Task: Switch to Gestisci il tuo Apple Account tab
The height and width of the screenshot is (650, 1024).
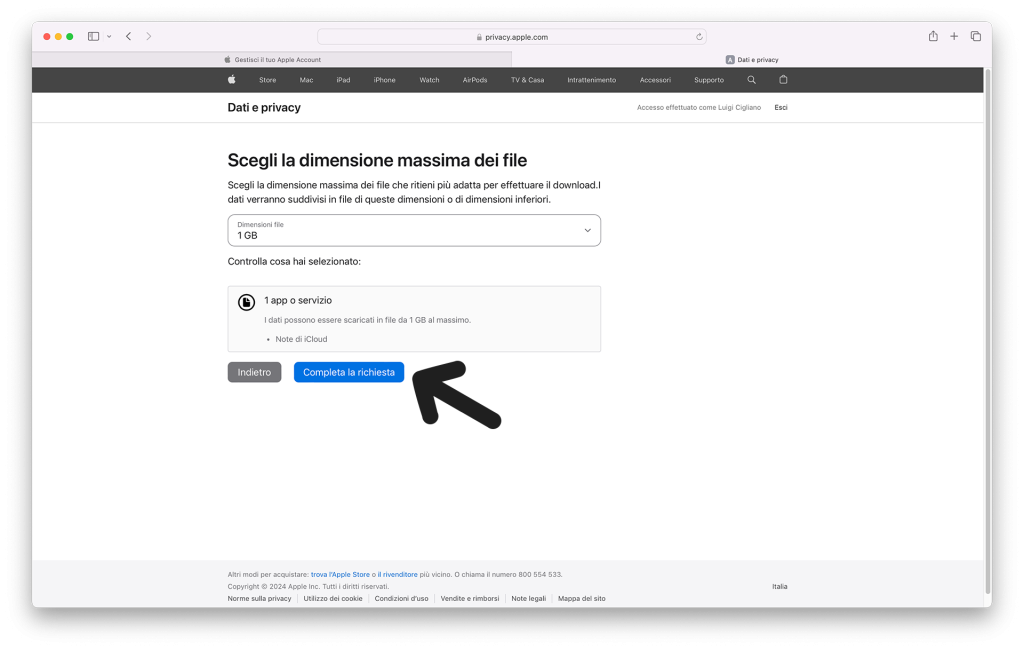Action: 272,59
